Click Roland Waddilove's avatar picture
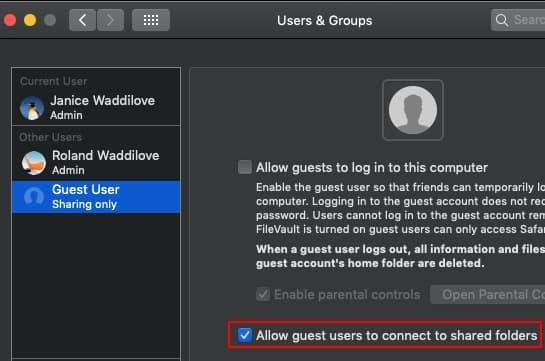The image size is (545, 361). 34,163
